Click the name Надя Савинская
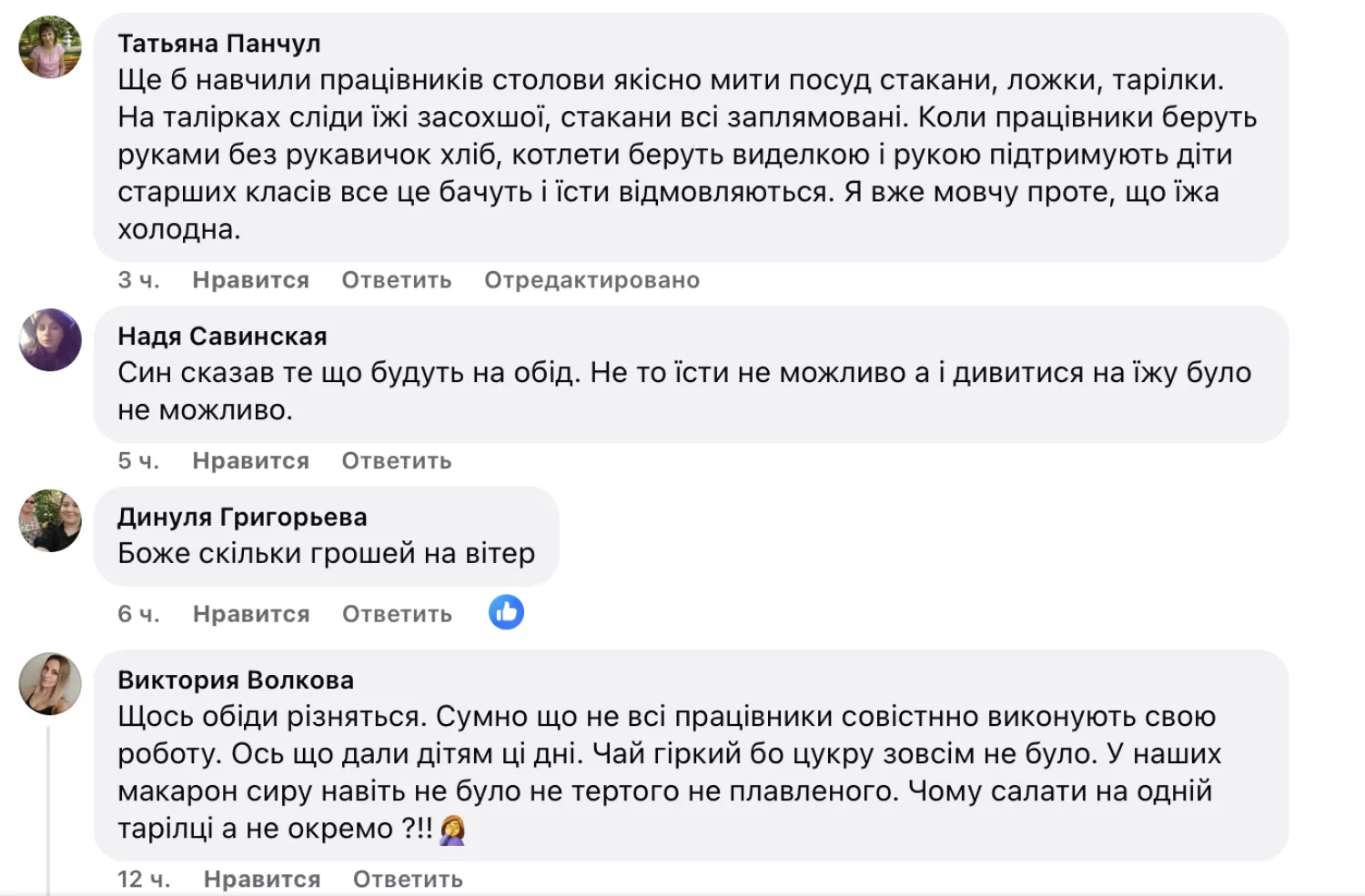This screenshot has width=1365, height=896. click(222, 337)
